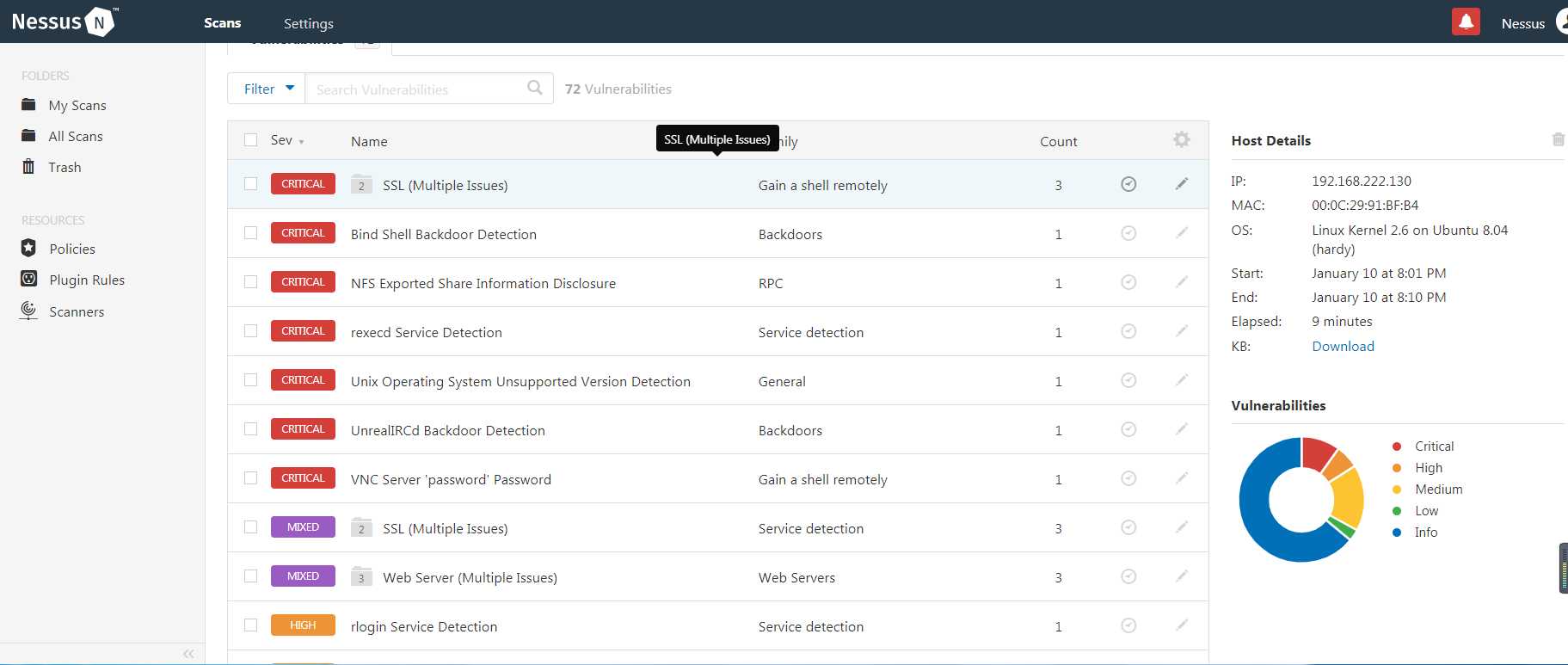Open the Nessus user account menu

(x=1533, y=23)
